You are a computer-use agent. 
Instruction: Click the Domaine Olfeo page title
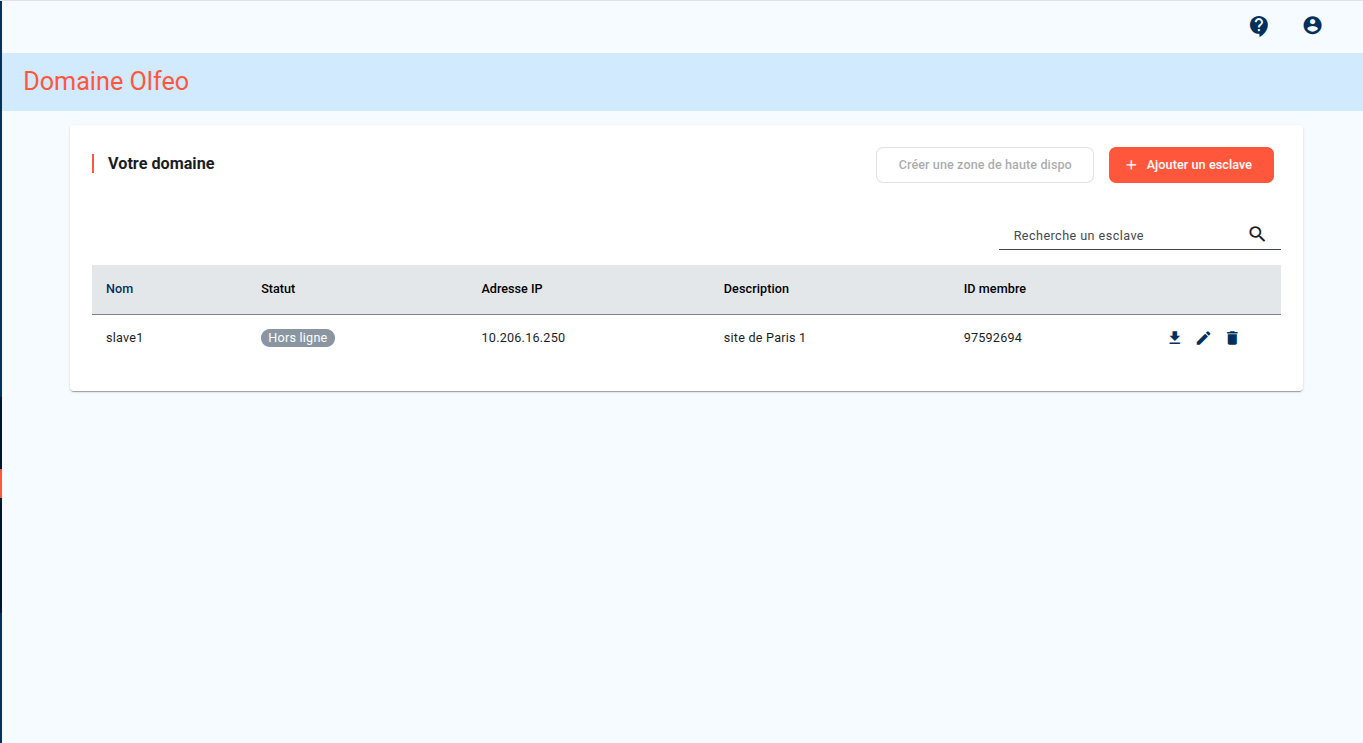click(x=106, y=81)
